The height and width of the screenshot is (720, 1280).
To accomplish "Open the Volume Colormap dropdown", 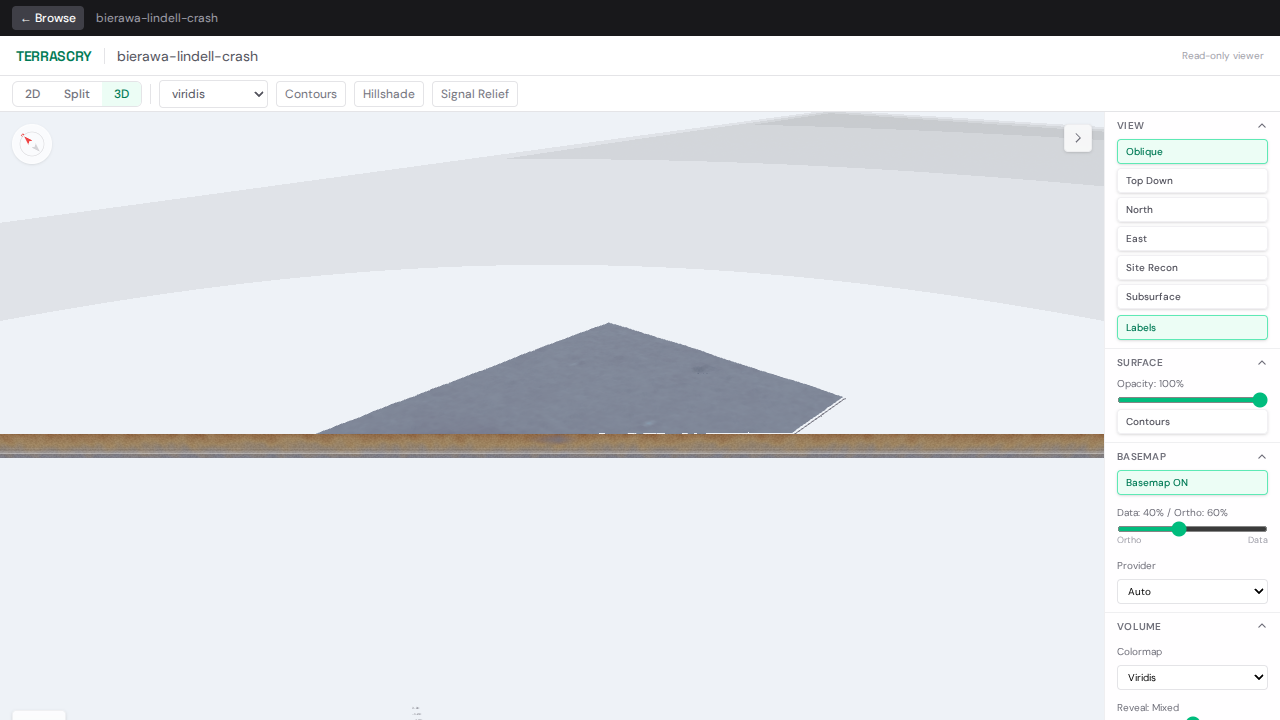I will 1192,677.
